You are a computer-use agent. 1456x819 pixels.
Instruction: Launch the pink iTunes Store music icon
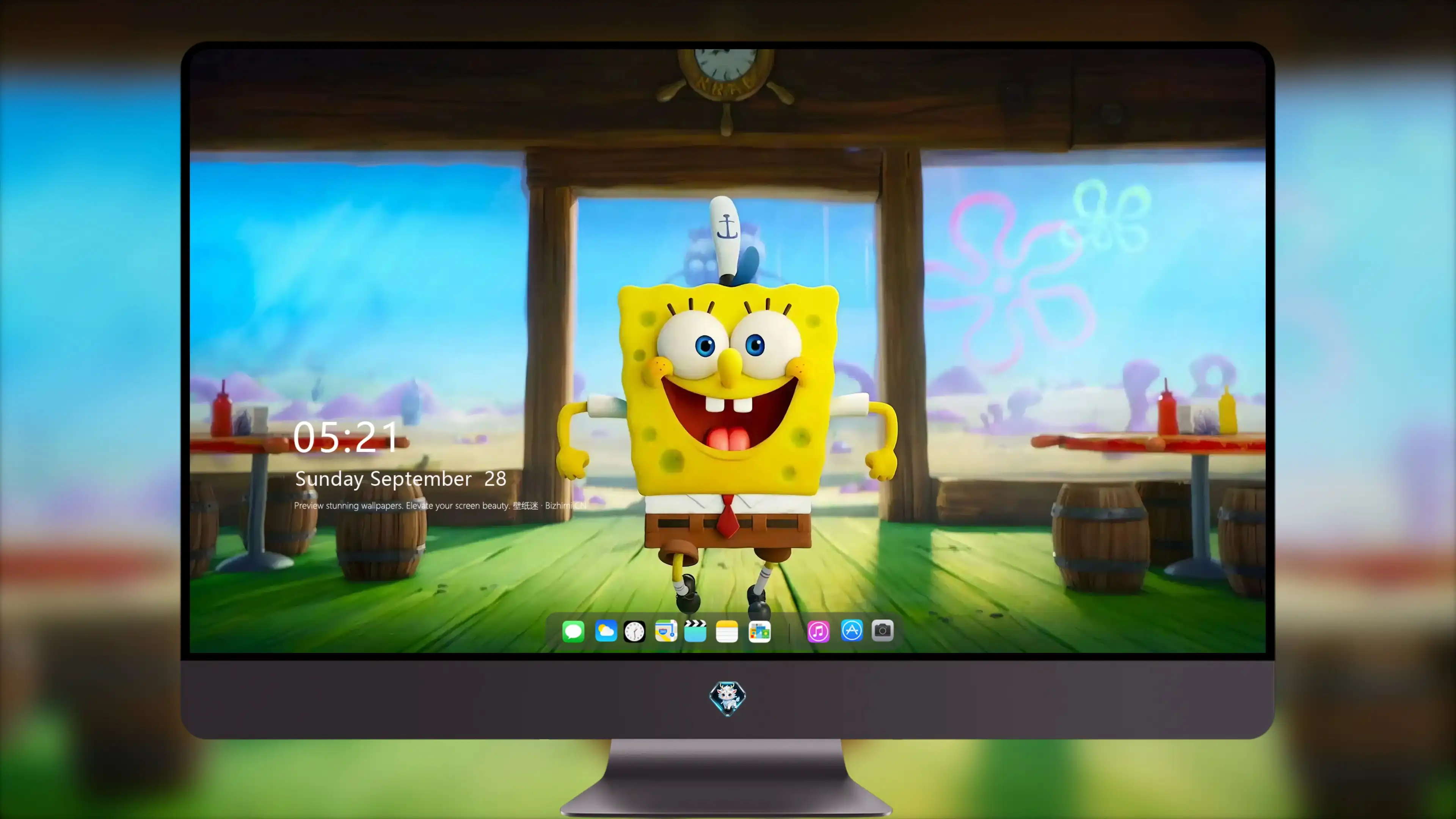click(x=819, y=631)
